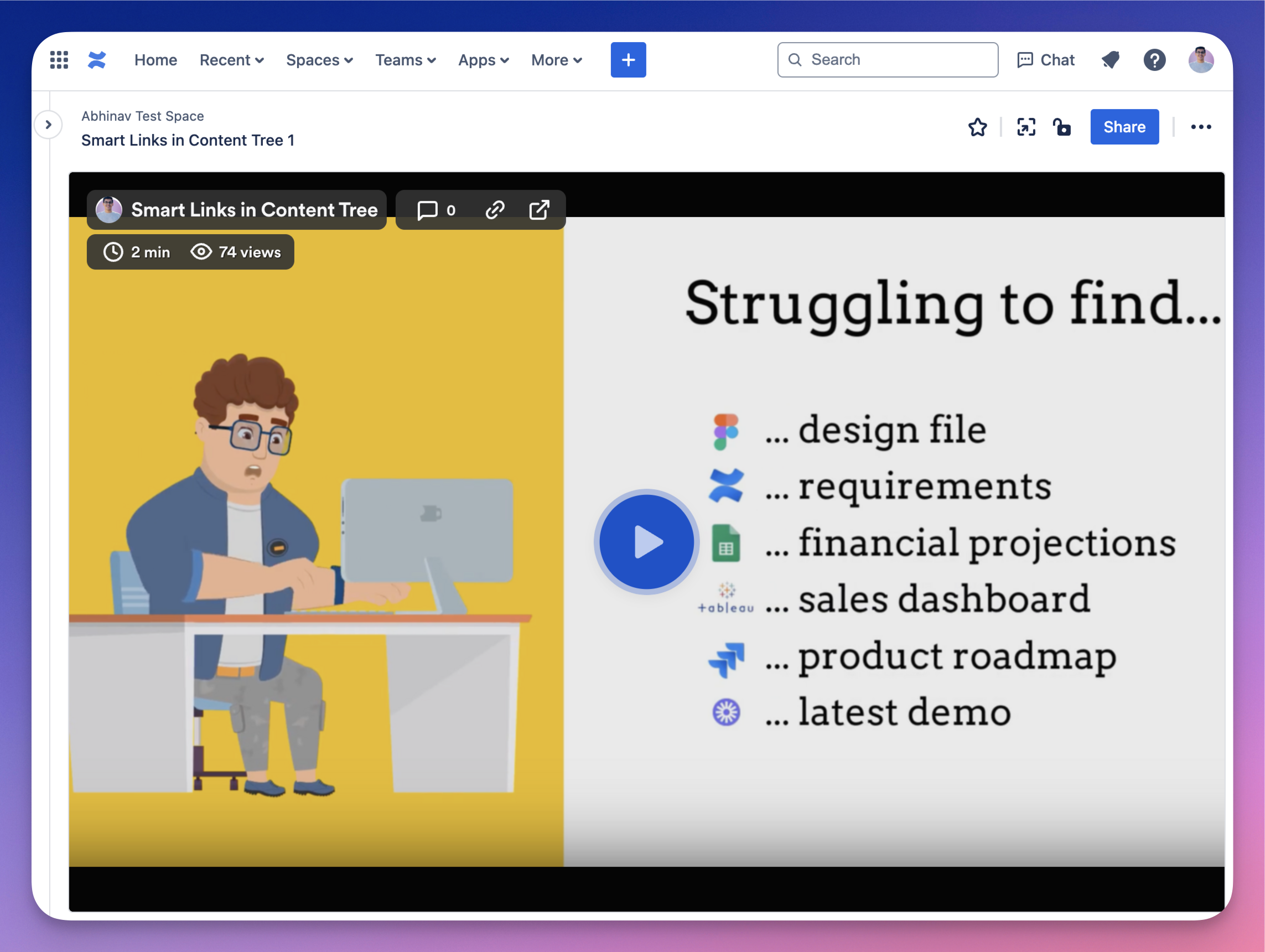The height and width of the screenshot is (952, 1265).
Task: Open the Chat panel
Action: 1045,60
